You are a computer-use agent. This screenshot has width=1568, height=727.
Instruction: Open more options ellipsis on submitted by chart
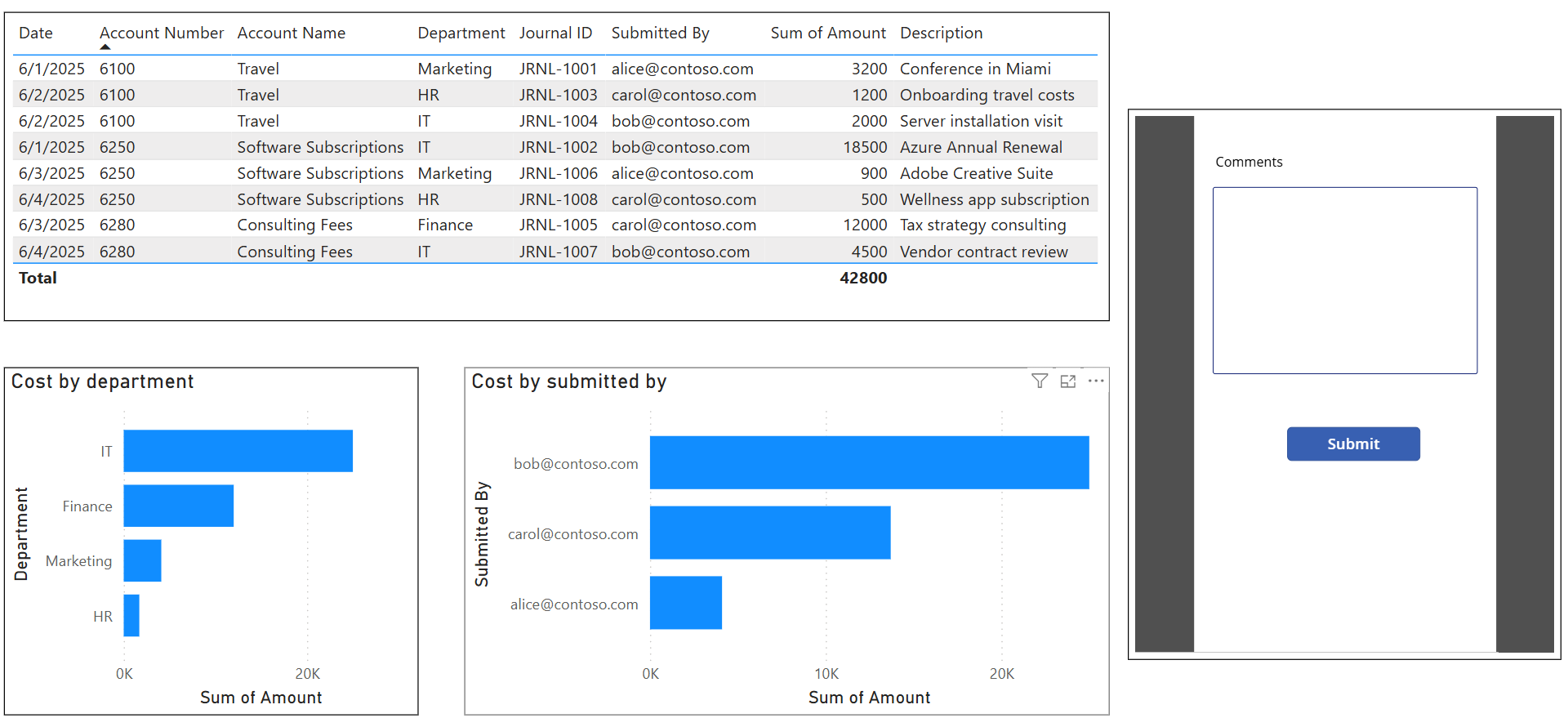[1096, 381]
